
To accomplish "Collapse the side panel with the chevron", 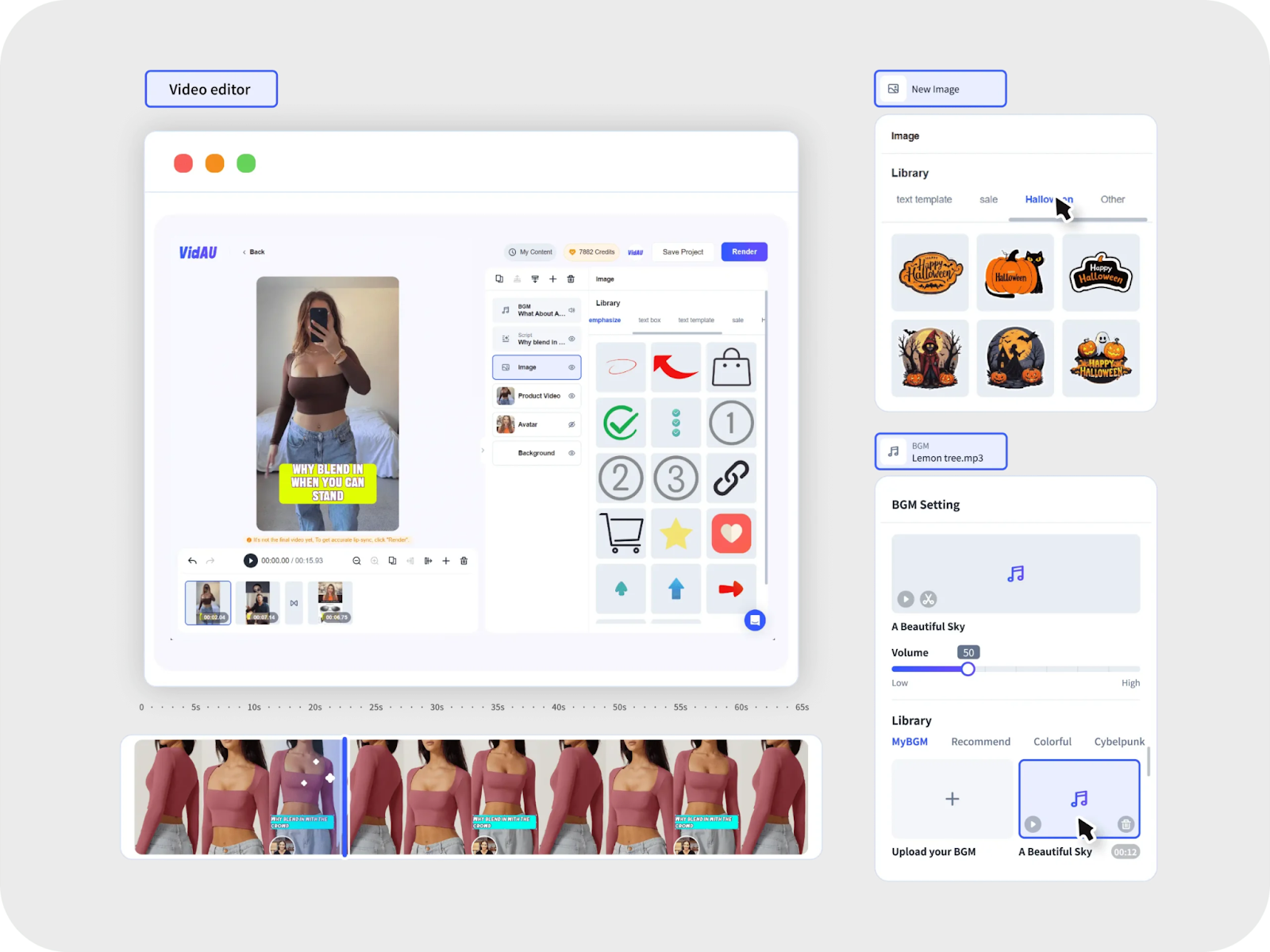I will [x=483, y=451].
